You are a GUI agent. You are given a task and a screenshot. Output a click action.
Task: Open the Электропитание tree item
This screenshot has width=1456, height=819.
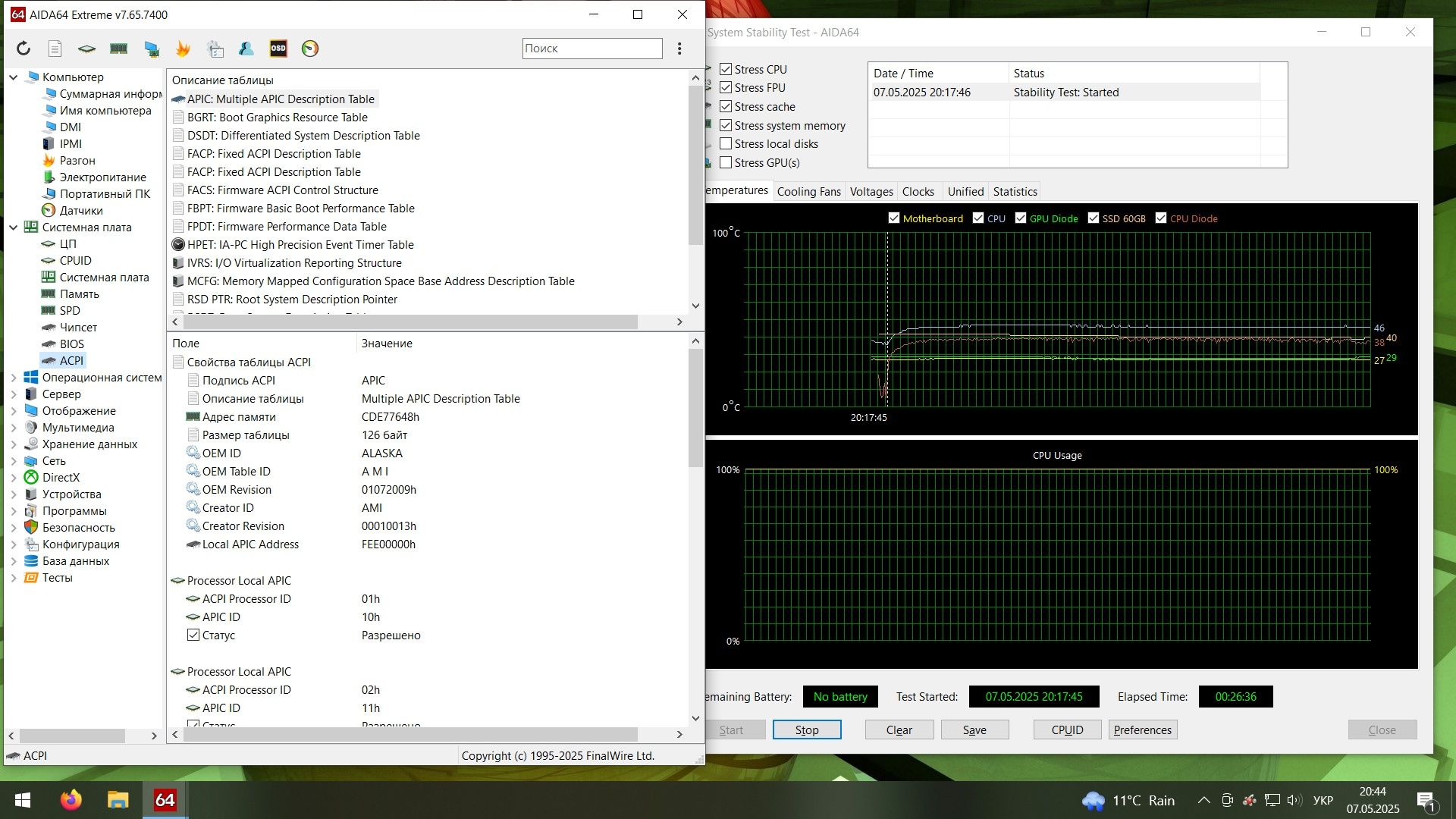103,177
